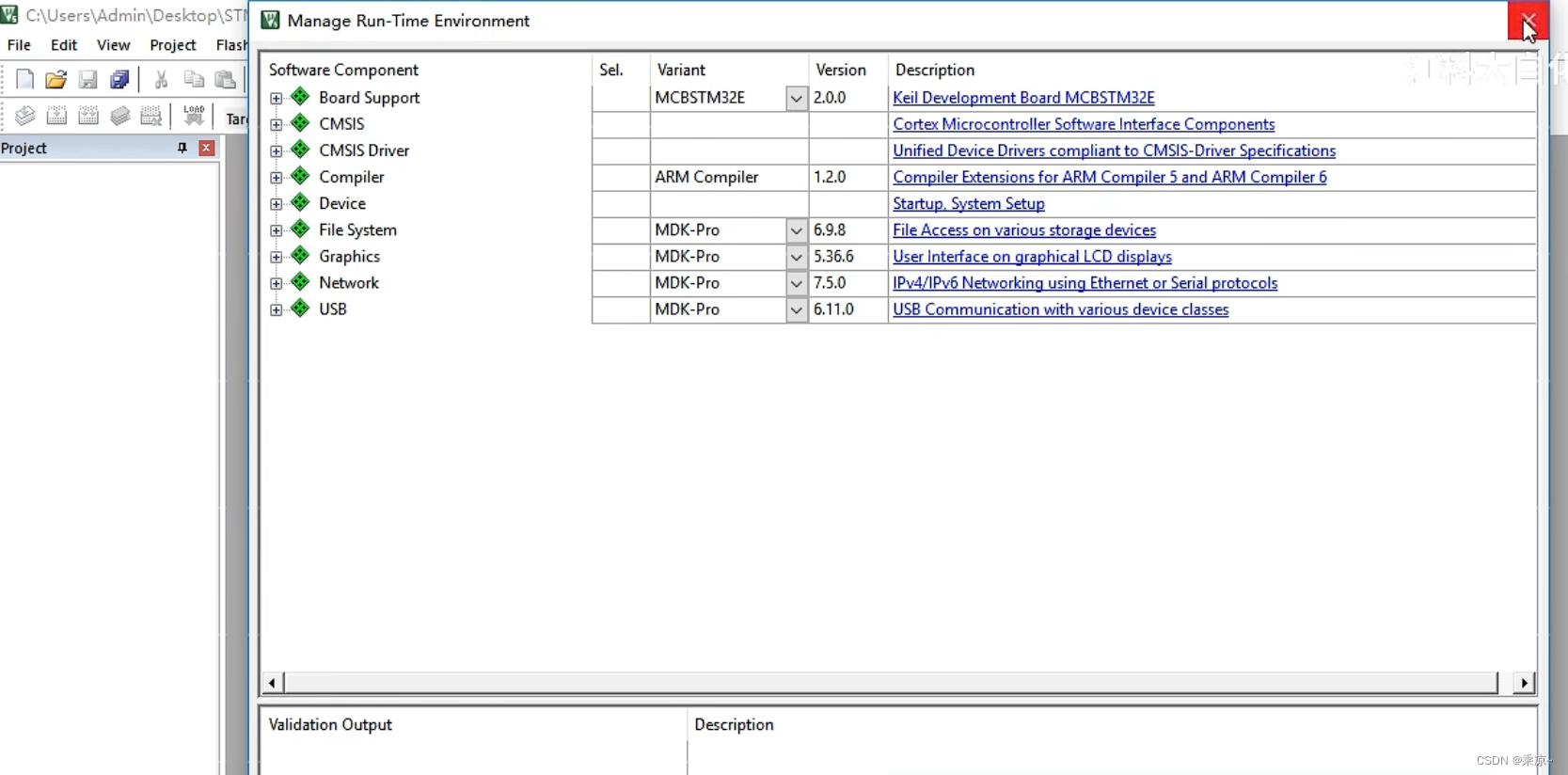Image resolution: width=1568 pixels, height=775 pixels.
Task: Click the LOAD download icon
Action: click(x=194, y=116)
